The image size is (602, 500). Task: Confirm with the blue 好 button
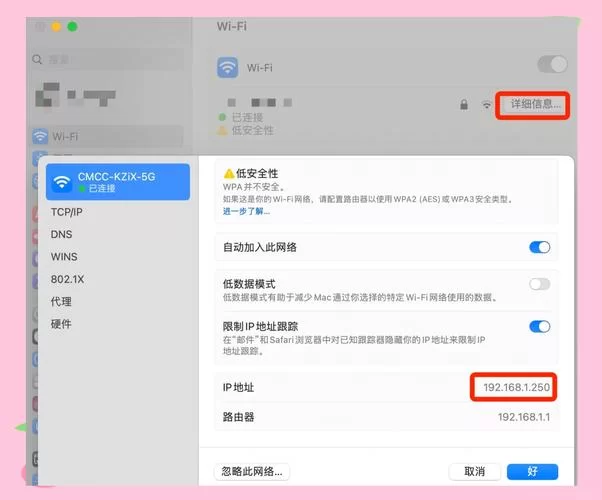click(532, 471)
